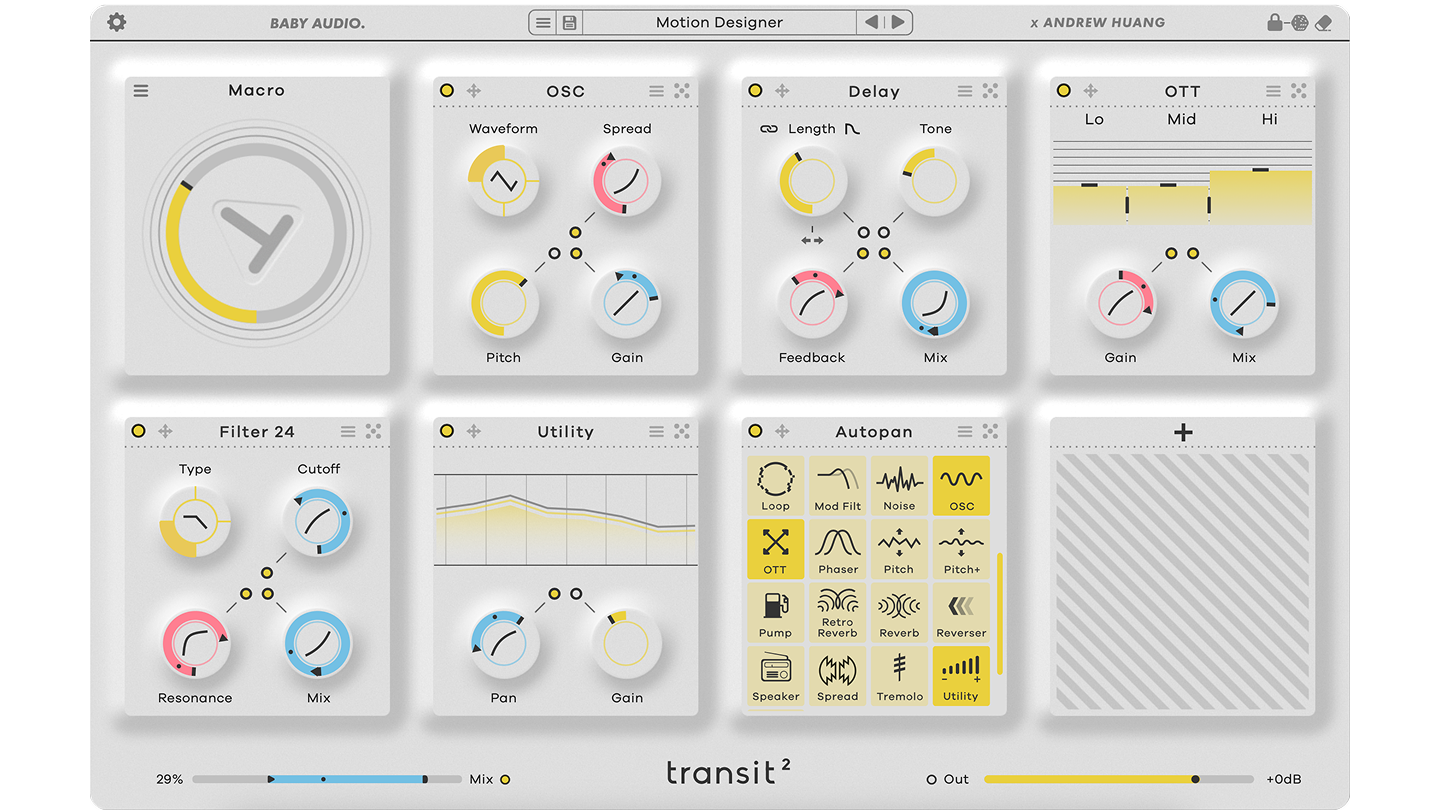
Task: Toggle Autopan module power light
Action: pyautogui.click(x=755, y=431)
